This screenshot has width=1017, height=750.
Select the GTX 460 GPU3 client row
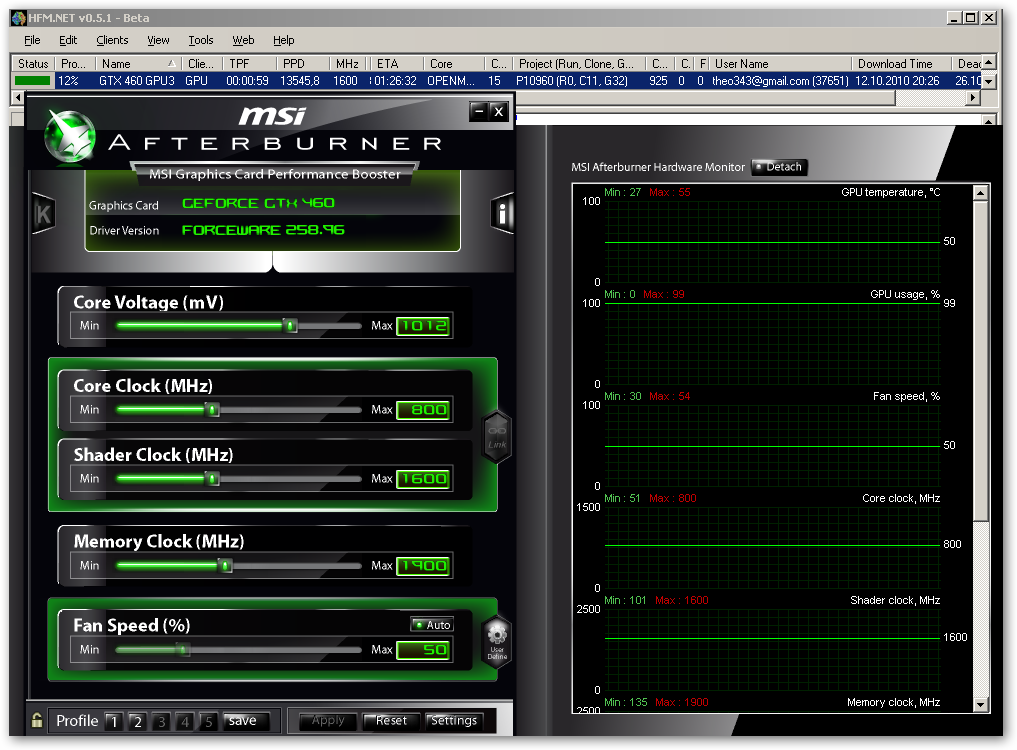(x=496, y=80)
